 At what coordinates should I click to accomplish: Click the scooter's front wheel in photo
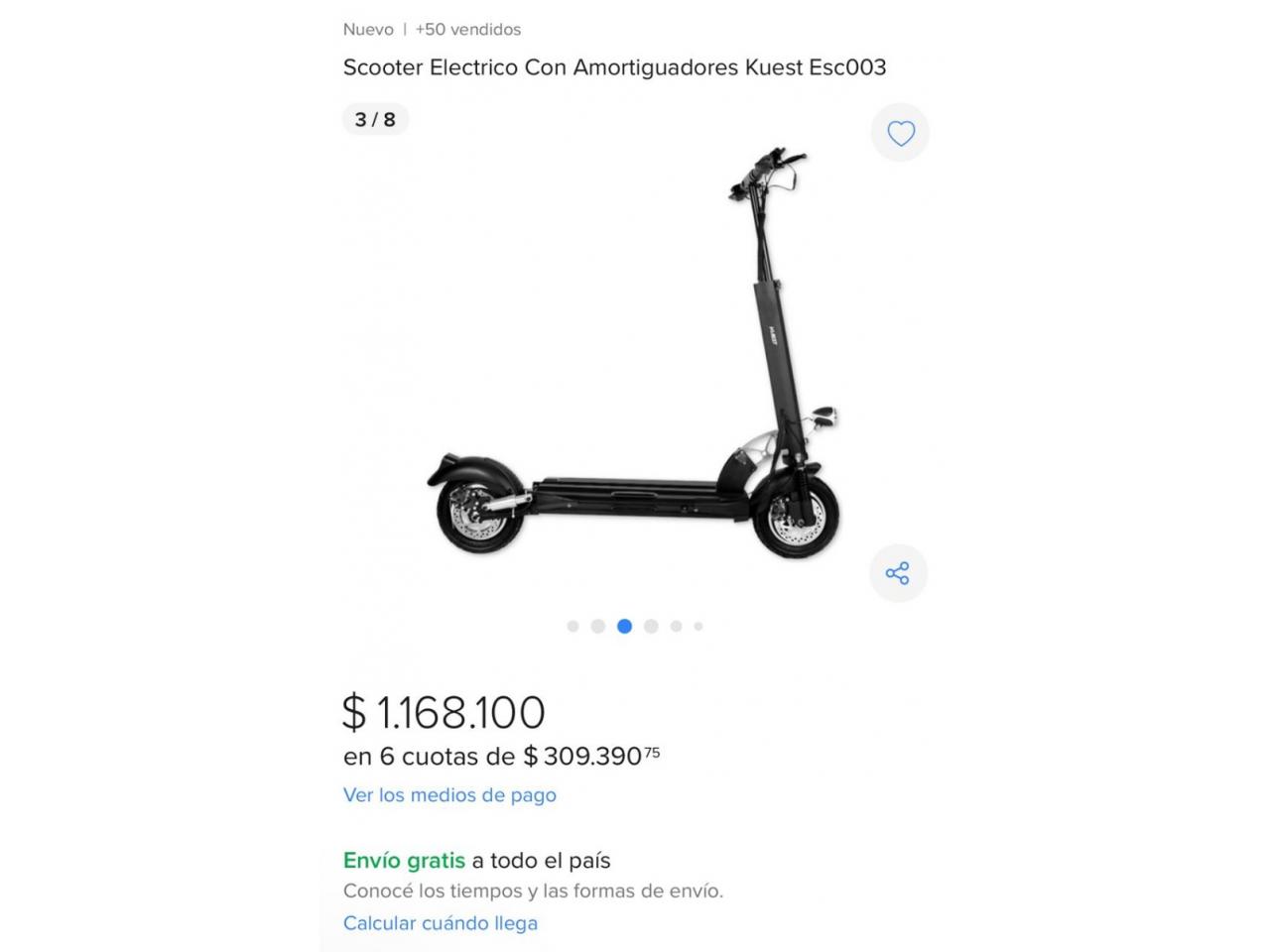(796, 515)
